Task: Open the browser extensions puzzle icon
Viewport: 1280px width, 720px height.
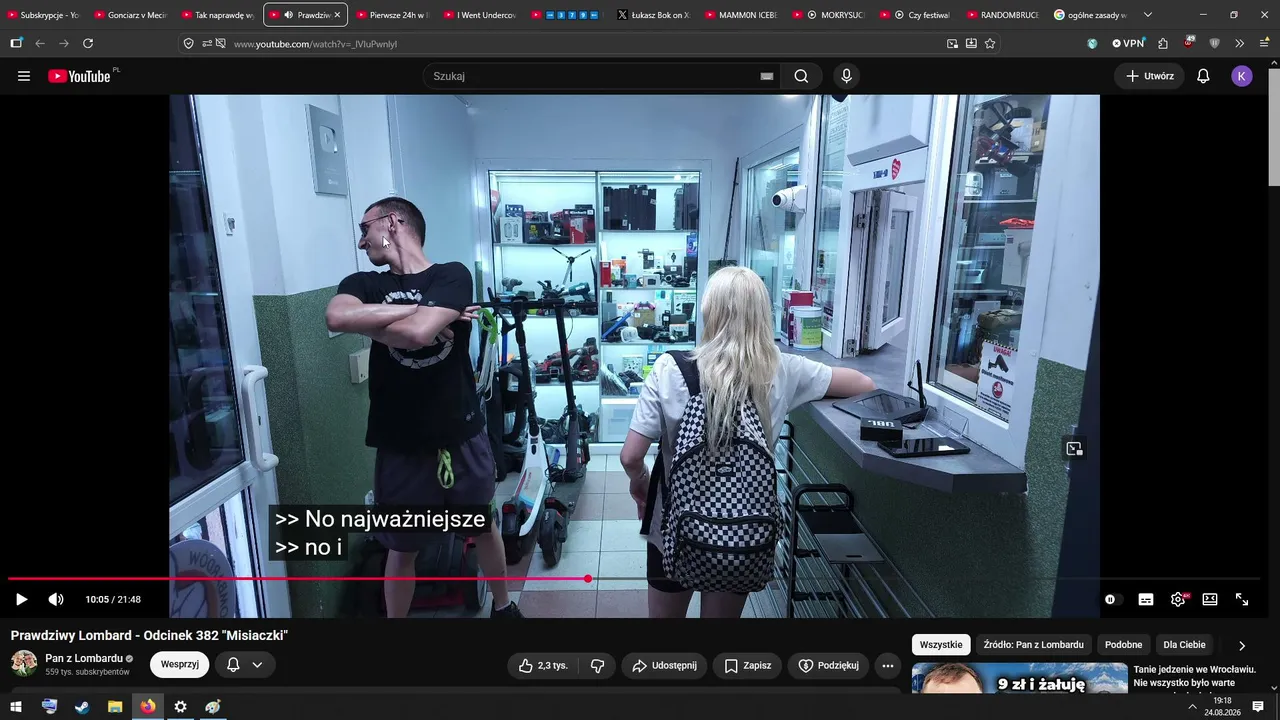Action: click(x=1163, y=44)
